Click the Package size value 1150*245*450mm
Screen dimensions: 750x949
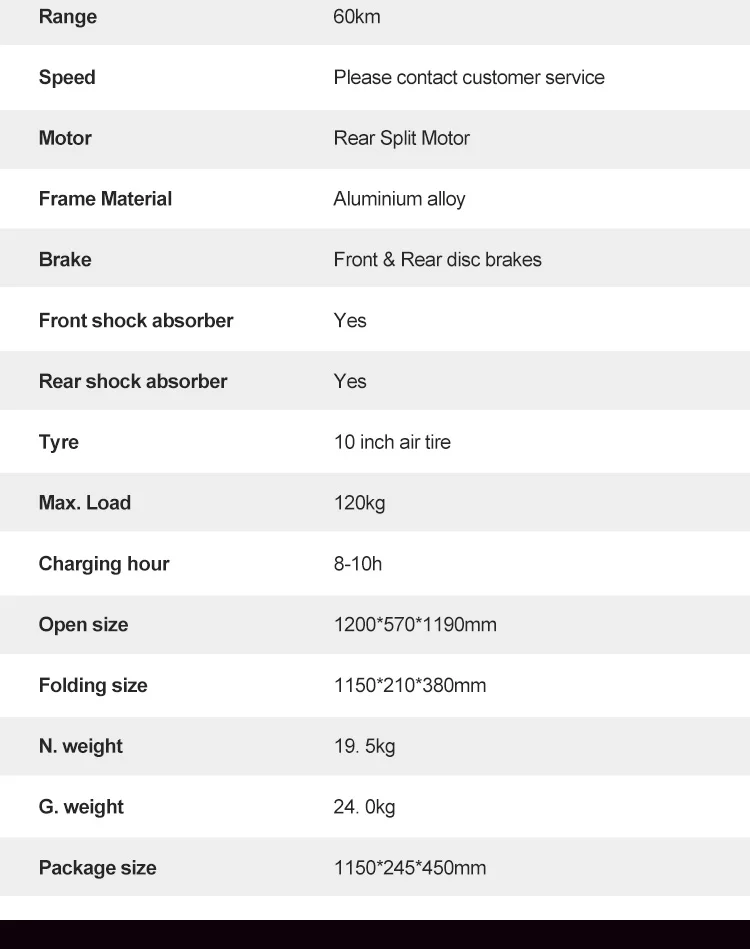click(x=410, y=867)
